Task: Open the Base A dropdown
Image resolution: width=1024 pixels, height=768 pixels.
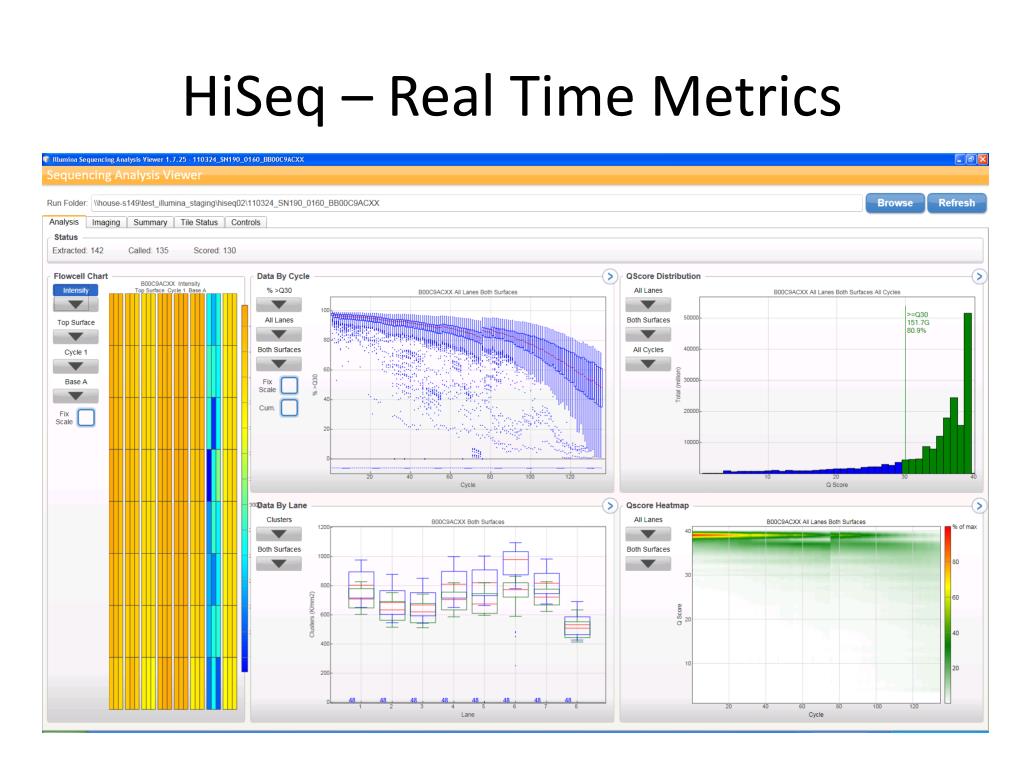Action: [76, 396]
